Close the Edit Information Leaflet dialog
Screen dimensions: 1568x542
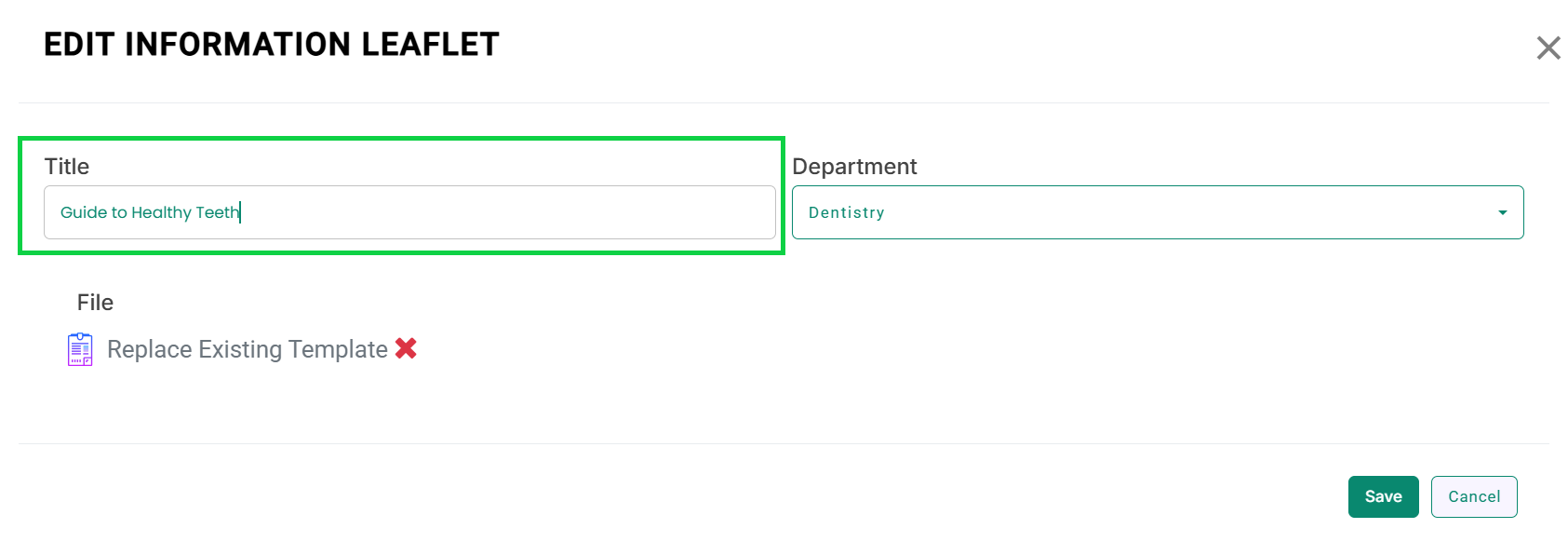(1548, 47)
